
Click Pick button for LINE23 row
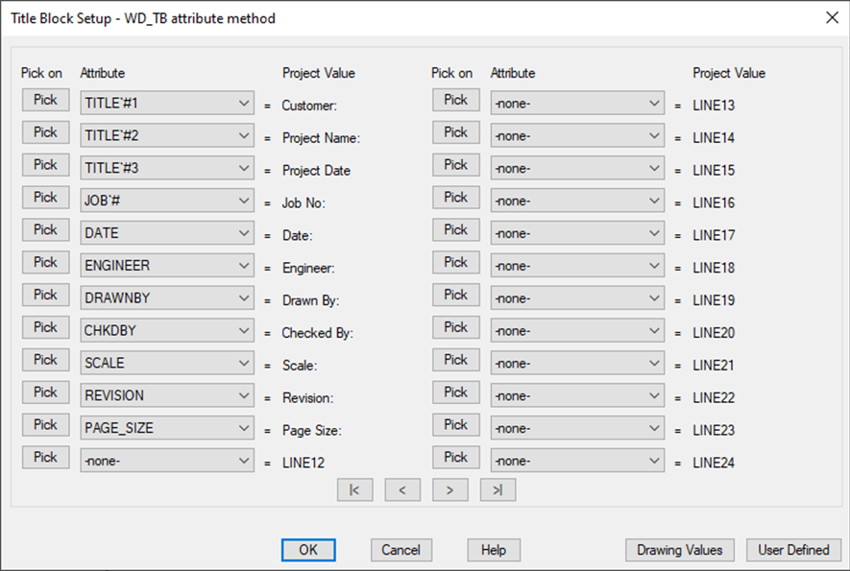(456, 425)
